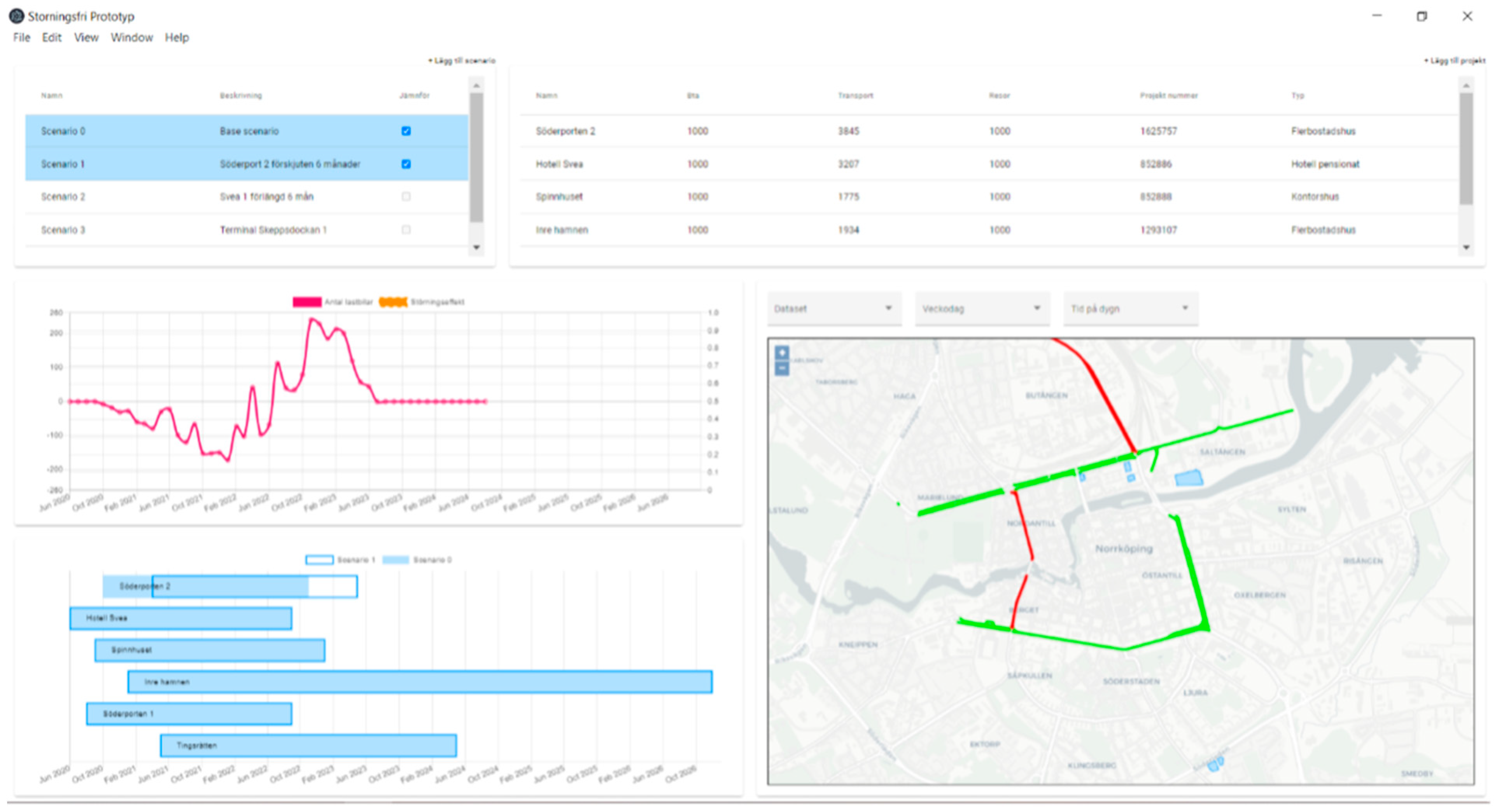The height and width of the screenshot is (812, 1497).
Task: Zoom in on the map
Action: point(782,353)
